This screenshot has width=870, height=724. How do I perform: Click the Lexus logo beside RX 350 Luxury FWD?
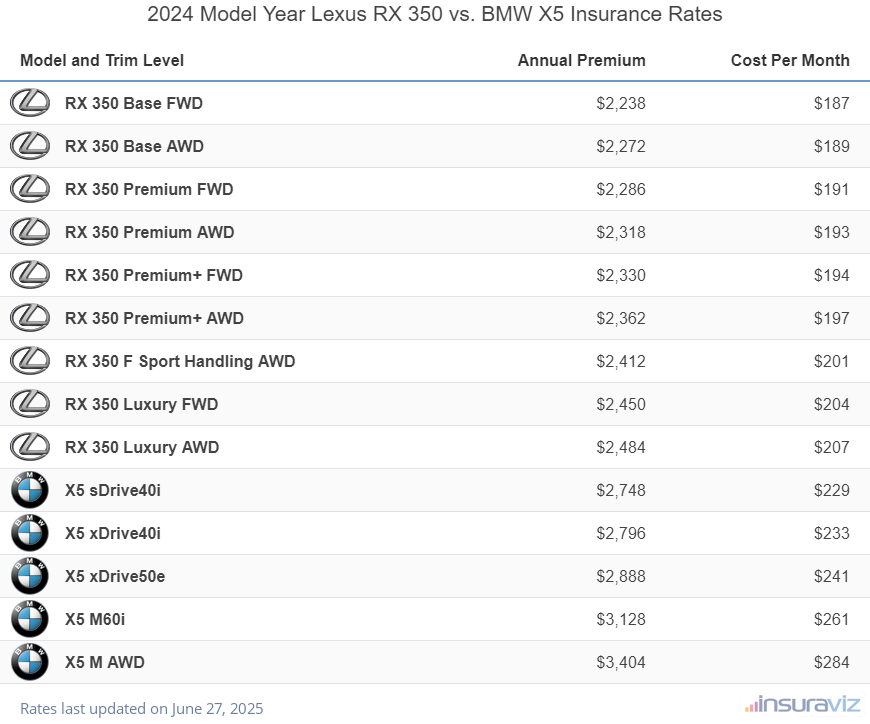click(x=30, y=404)
